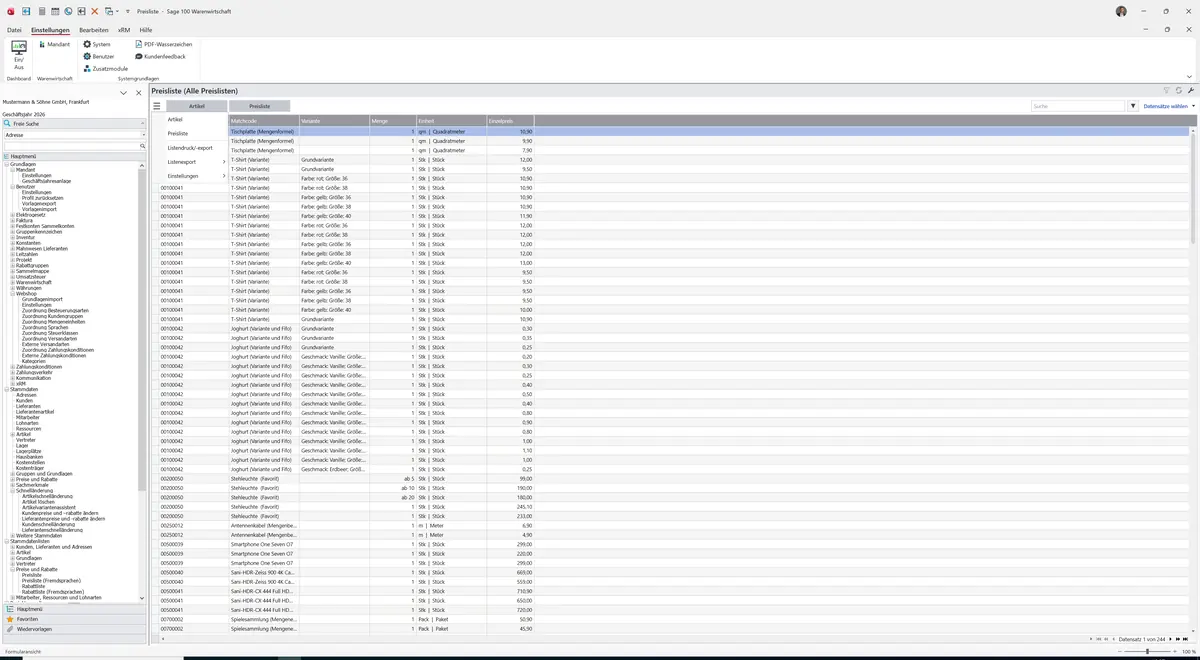Image resolution: width=1200 pixels, height=660 pixels.
Task: Click the magnifier next to navigation search field
Action: pos(143,146)
